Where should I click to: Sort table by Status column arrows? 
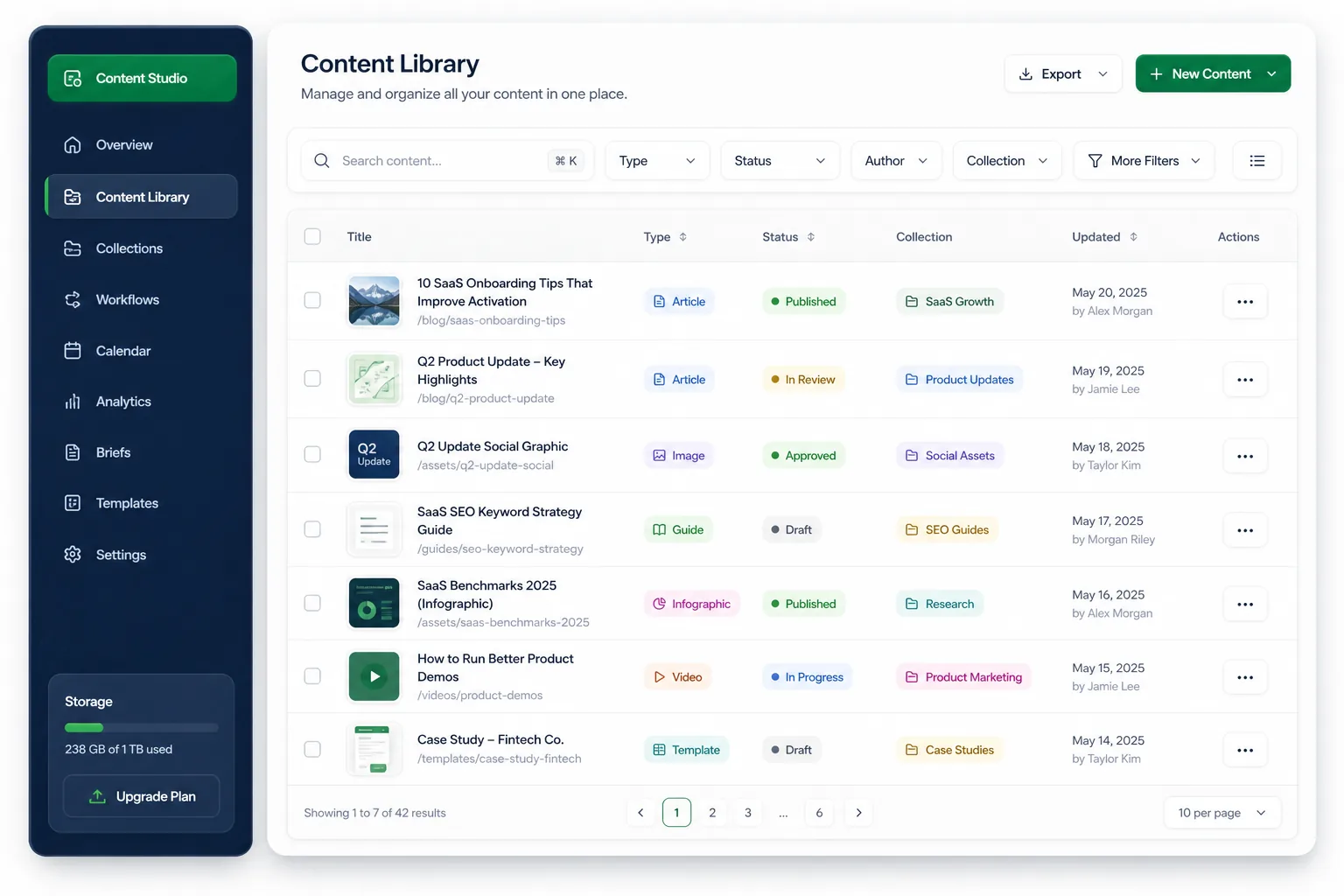point(811,237)
